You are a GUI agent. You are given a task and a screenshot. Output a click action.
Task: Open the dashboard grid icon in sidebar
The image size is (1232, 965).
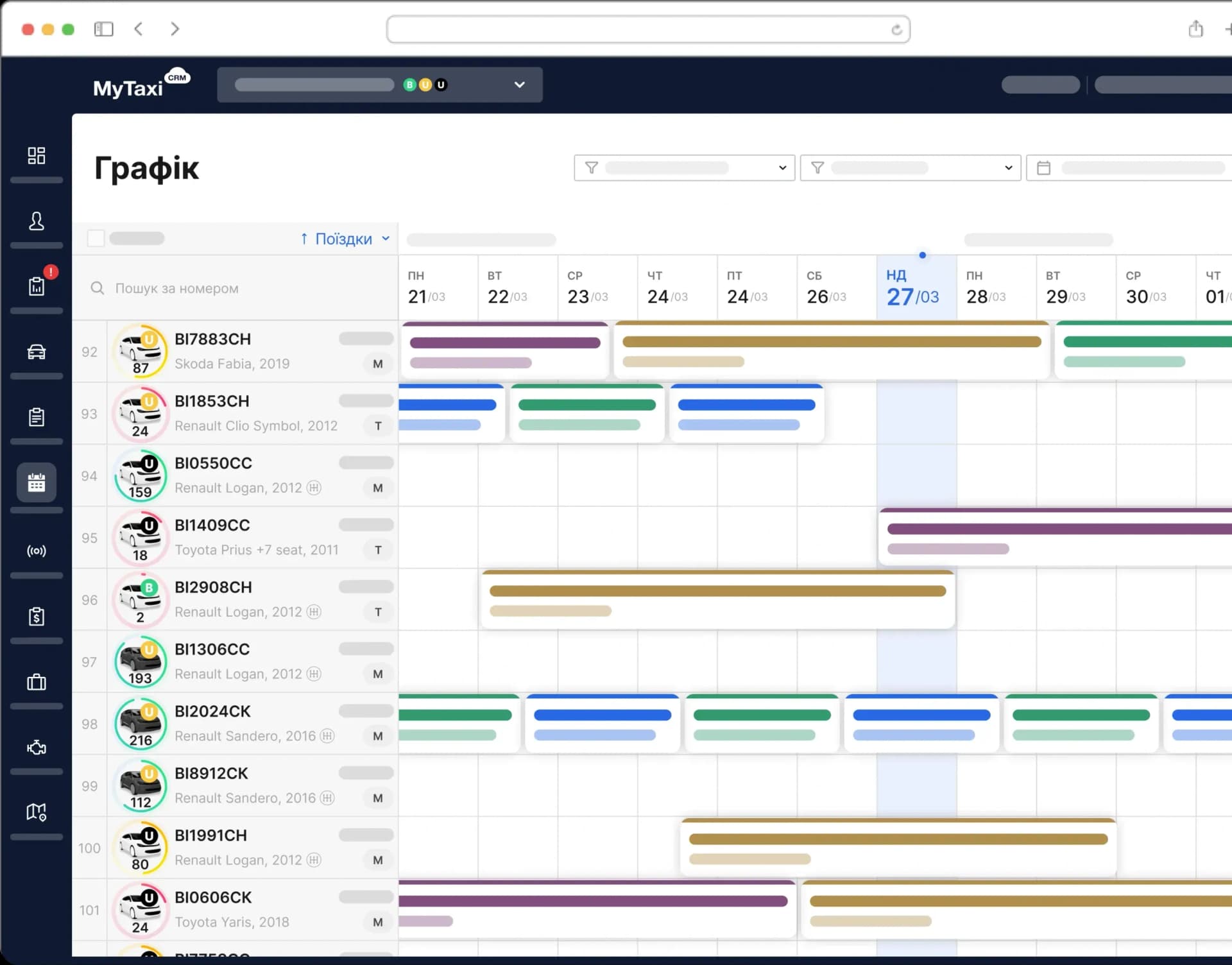[x=37, y=155]
